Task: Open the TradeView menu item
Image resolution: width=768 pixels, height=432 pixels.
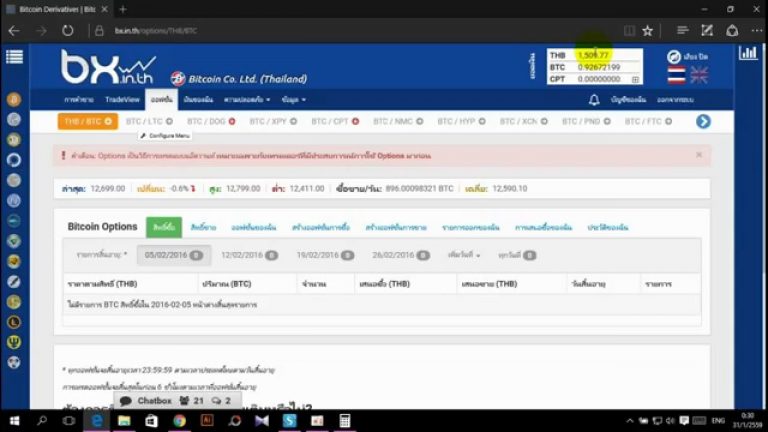Action: pos(122,100)
